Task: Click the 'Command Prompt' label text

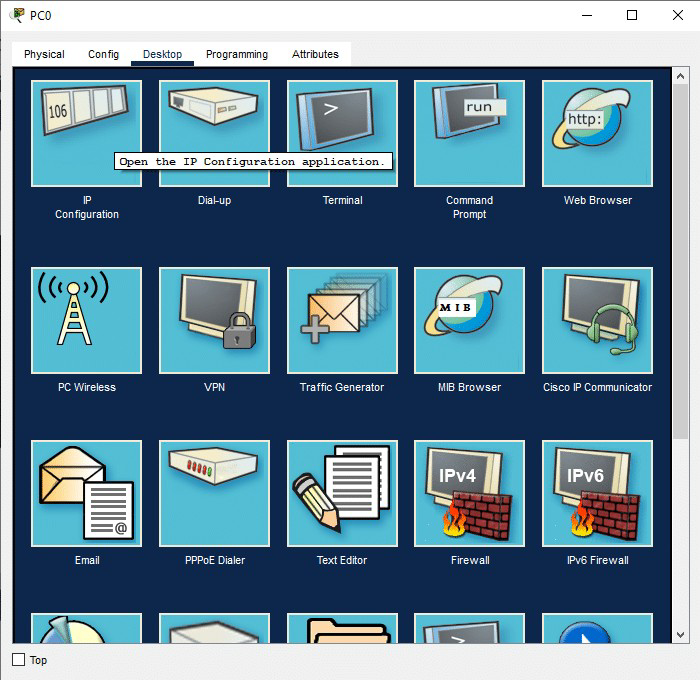Action: (x=470, y=207)
